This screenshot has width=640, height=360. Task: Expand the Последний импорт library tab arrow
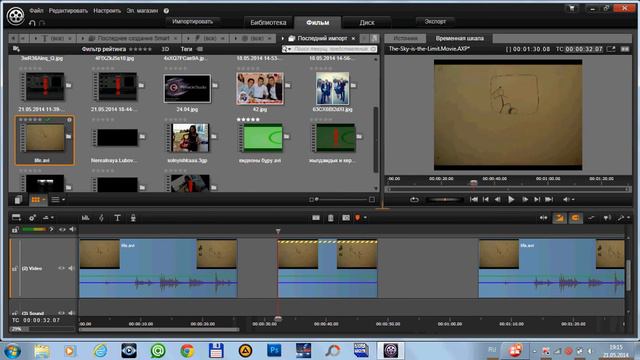coord(282,38)
